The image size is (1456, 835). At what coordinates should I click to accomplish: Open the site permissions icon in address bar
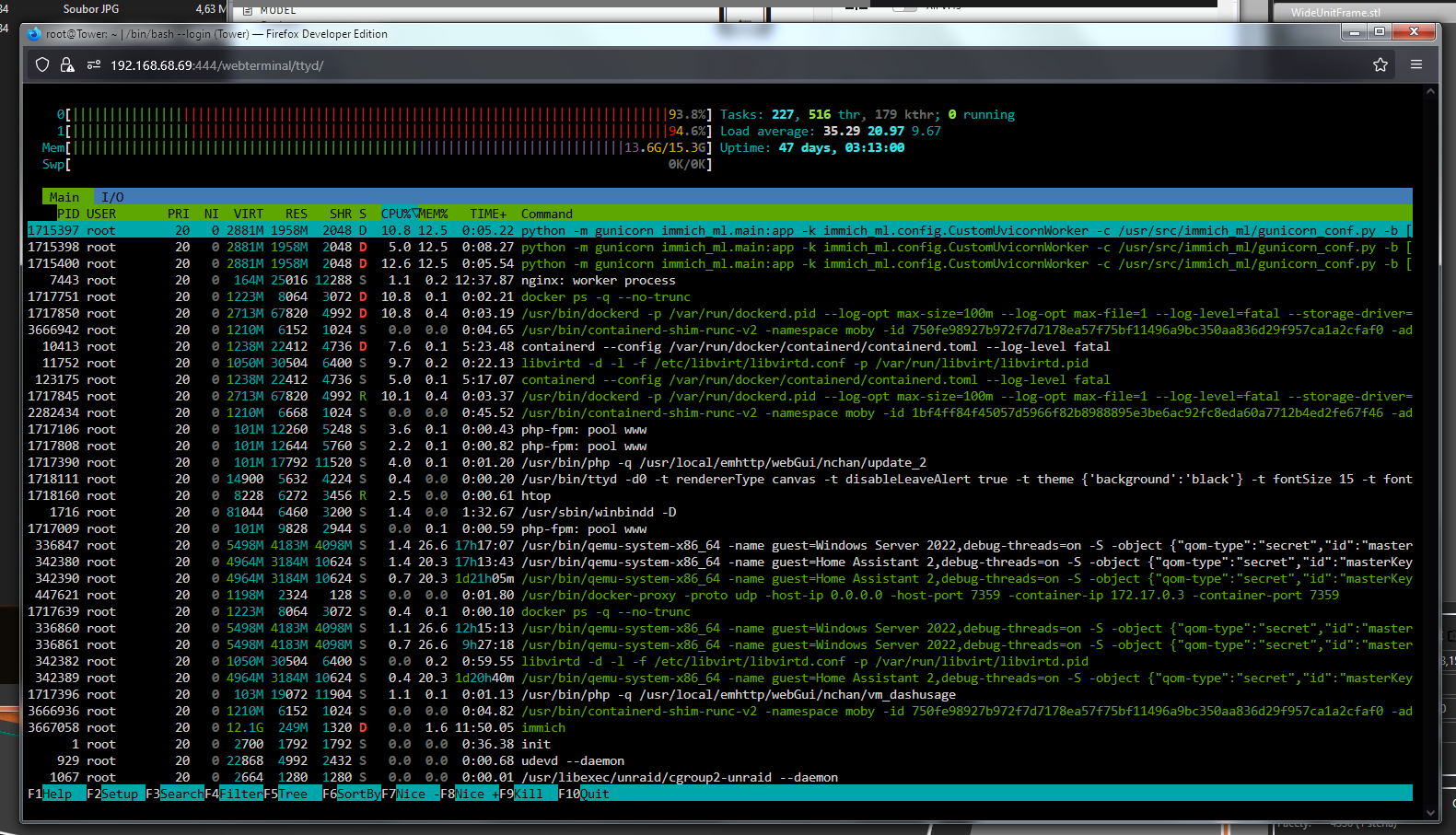pyautogui.click(x=93, y=64)
